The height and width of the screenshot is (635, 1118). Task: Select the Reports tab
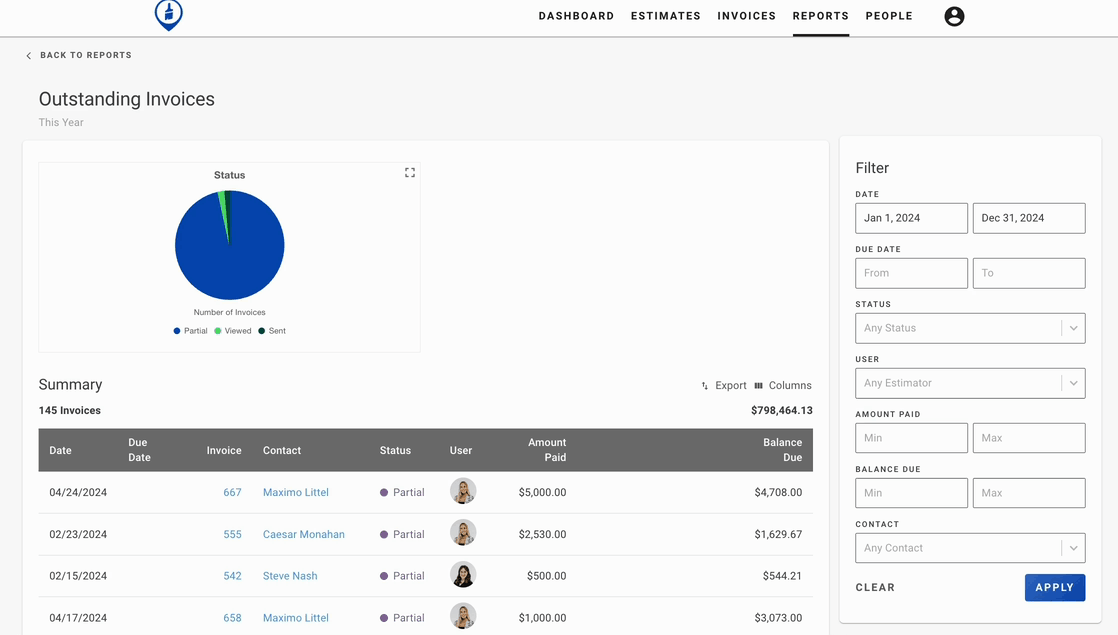[x=821, y=16]
